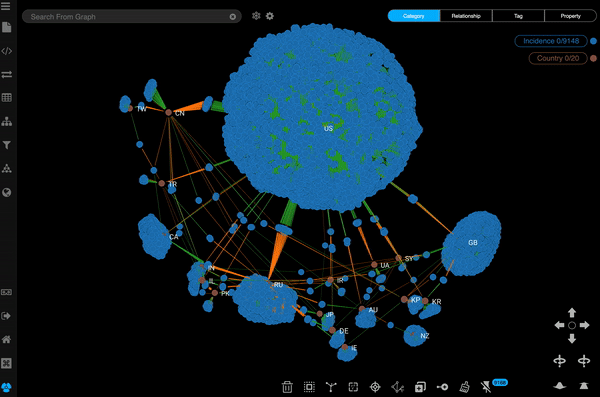Reset view with center circle
This screenshot has width=600, height=397.
click(572, 325)
